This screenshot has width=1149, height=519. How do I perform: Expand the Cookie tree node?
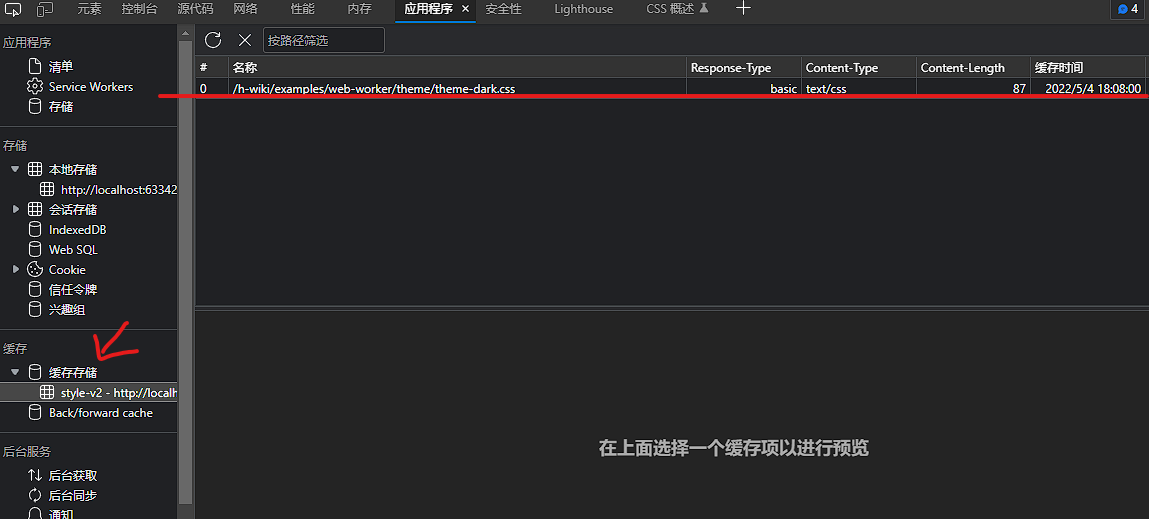click(x=15, y=270)
